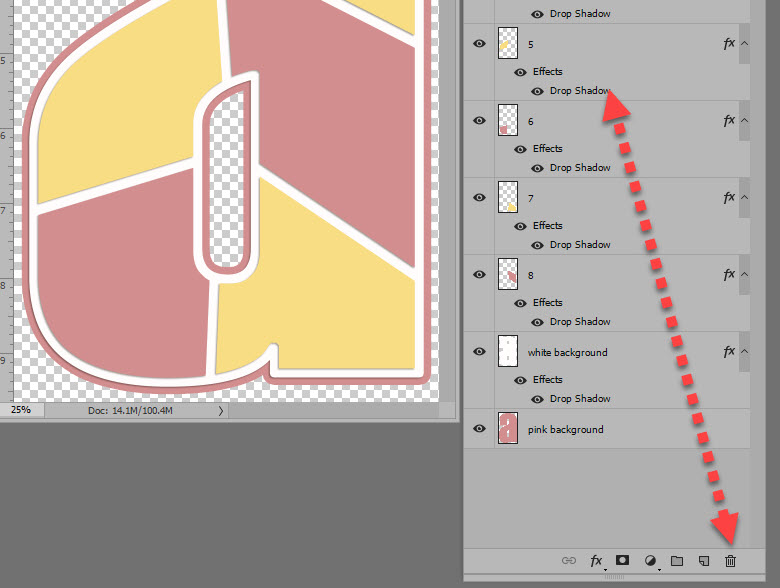Click 'Drop Shadow' label under layer 6

click(x=580, y=168)
